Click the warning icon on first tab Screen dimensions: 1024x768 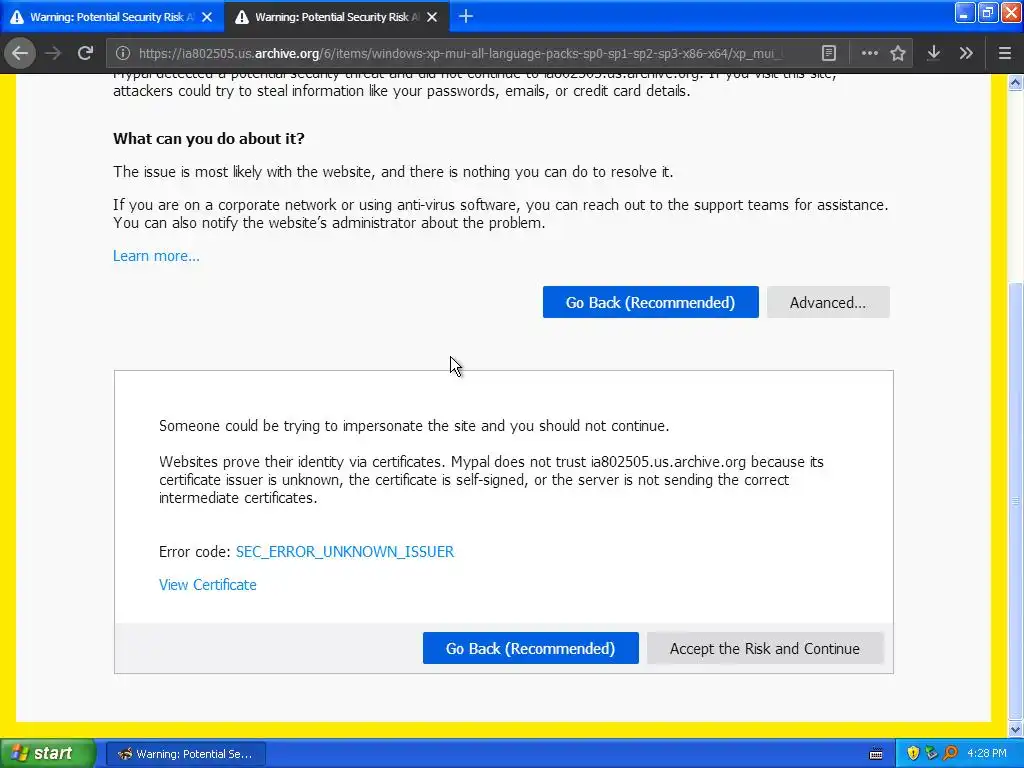point(17,17)
